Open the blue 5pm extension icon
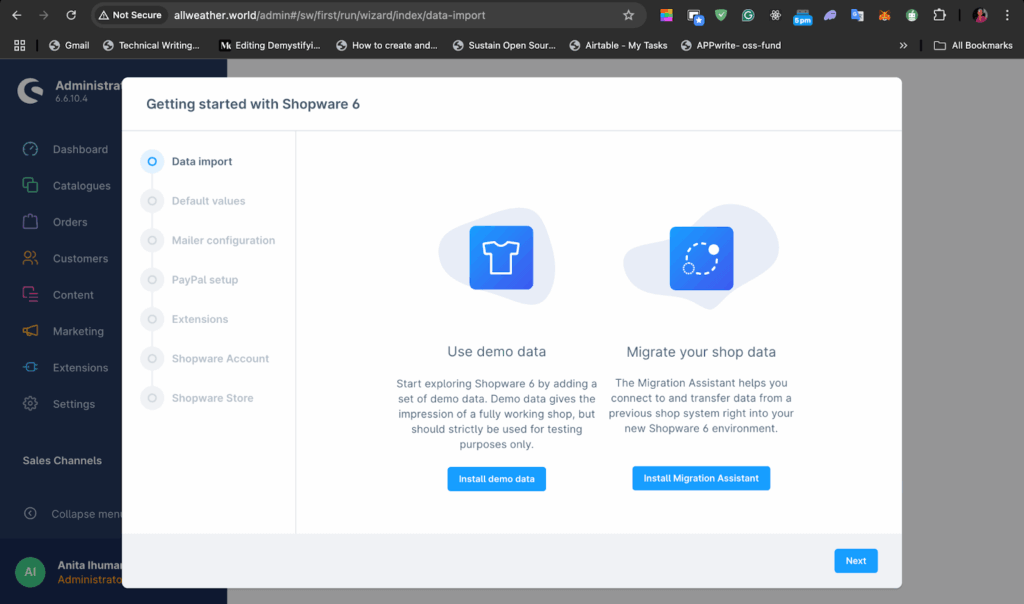 click(x=803, y=16)
